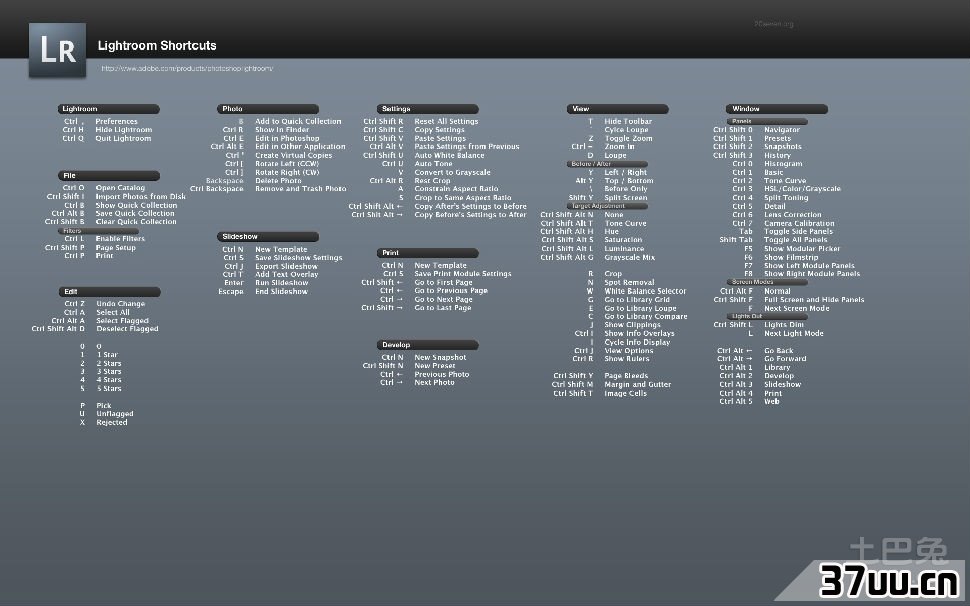Viewport: 970px width, 606px height.
Task: Click 'Add to Quick Collection' entry
Action: (298, 121)
